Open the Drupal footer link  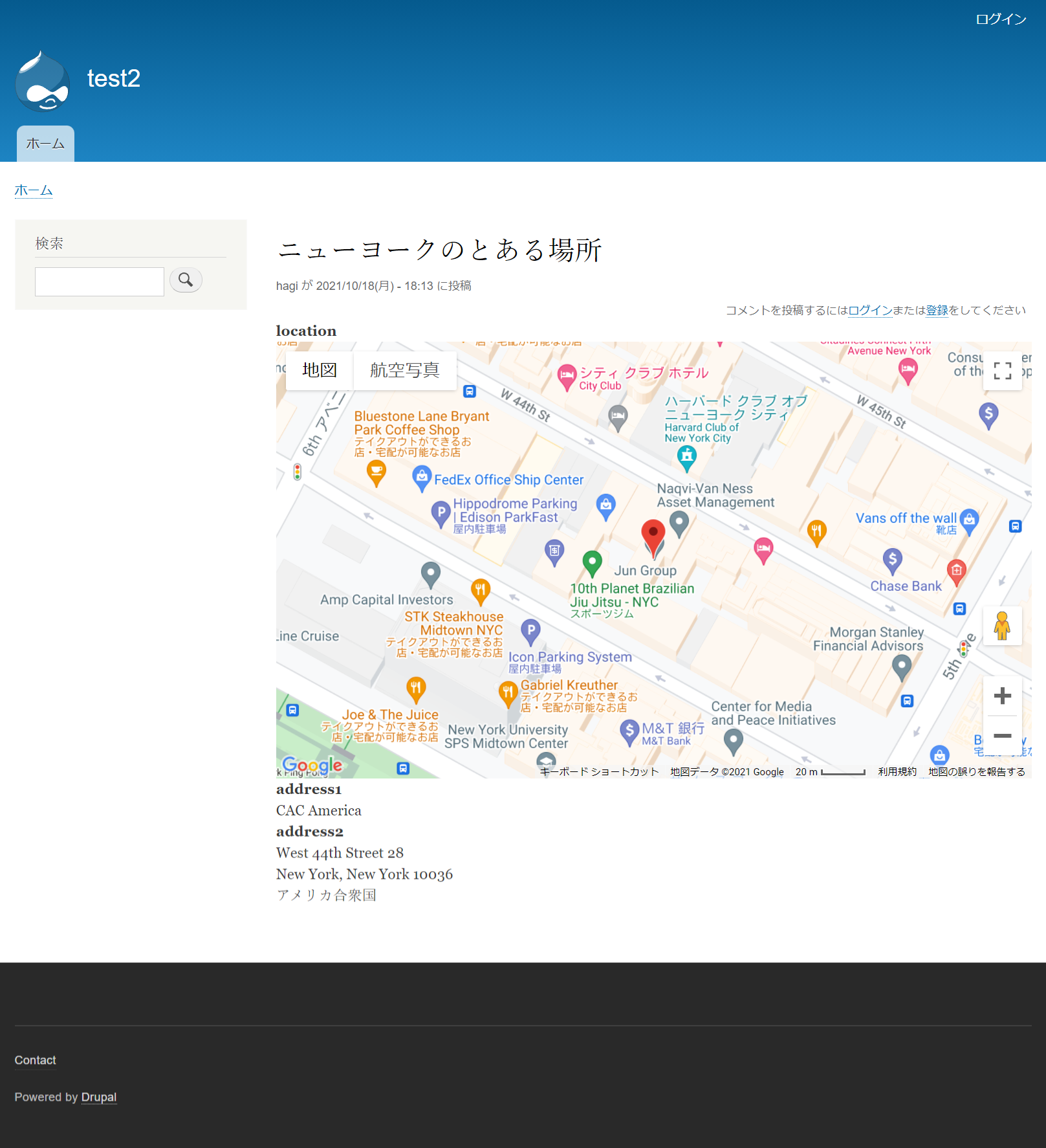[99, 1097]
